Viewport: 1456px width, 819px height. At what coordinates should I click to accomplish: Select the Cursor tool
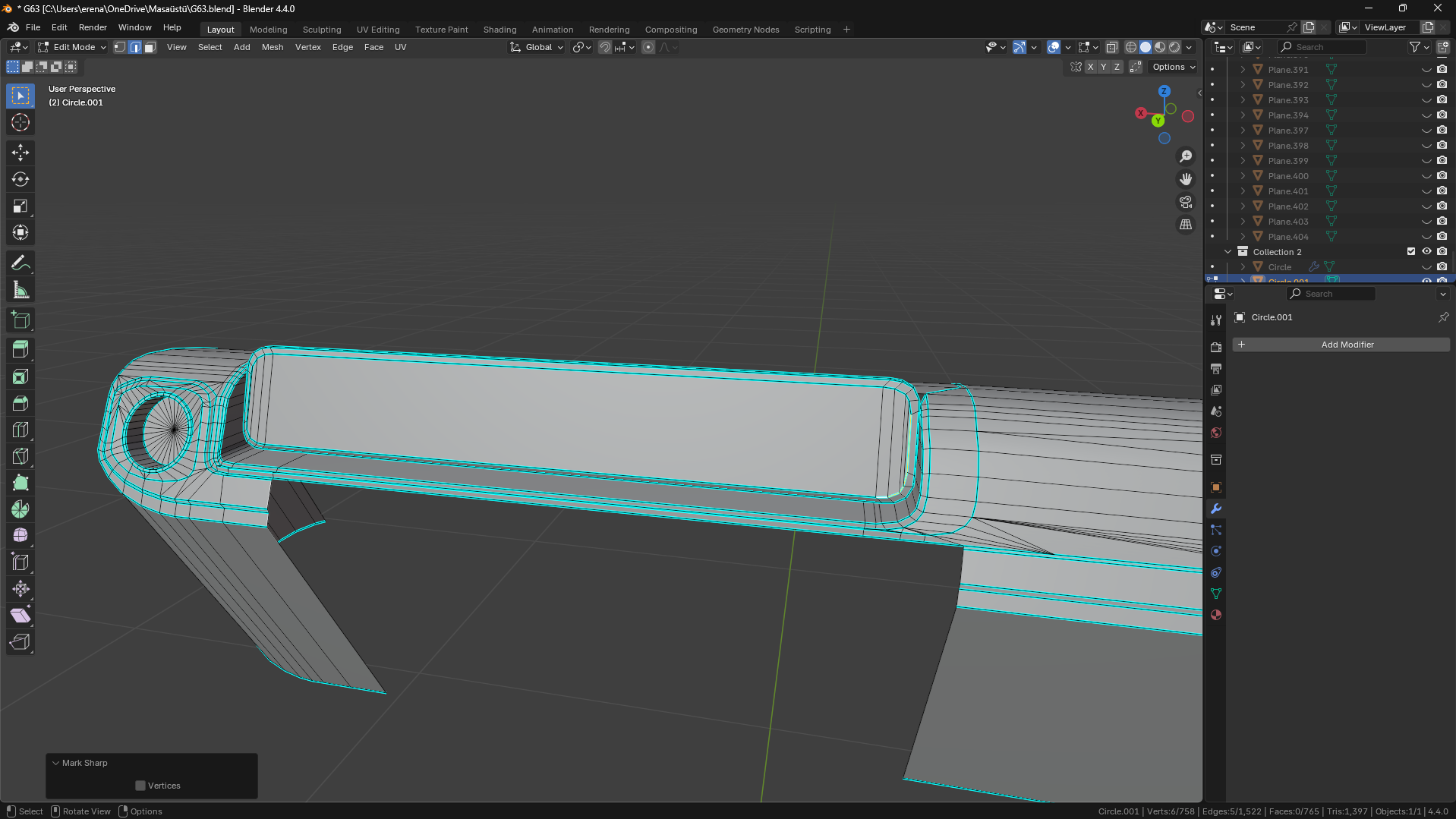tap(20, 122)
